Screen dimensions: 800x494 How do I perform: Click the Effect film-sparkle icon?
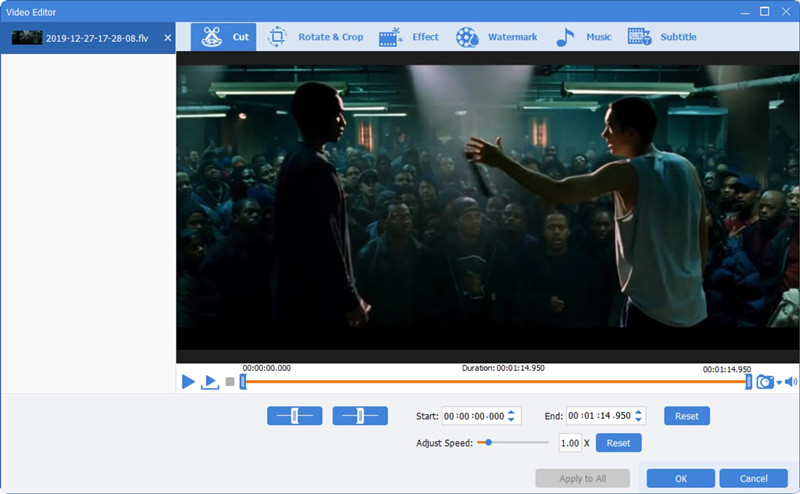pyautogui.click(x=391, y=37)
